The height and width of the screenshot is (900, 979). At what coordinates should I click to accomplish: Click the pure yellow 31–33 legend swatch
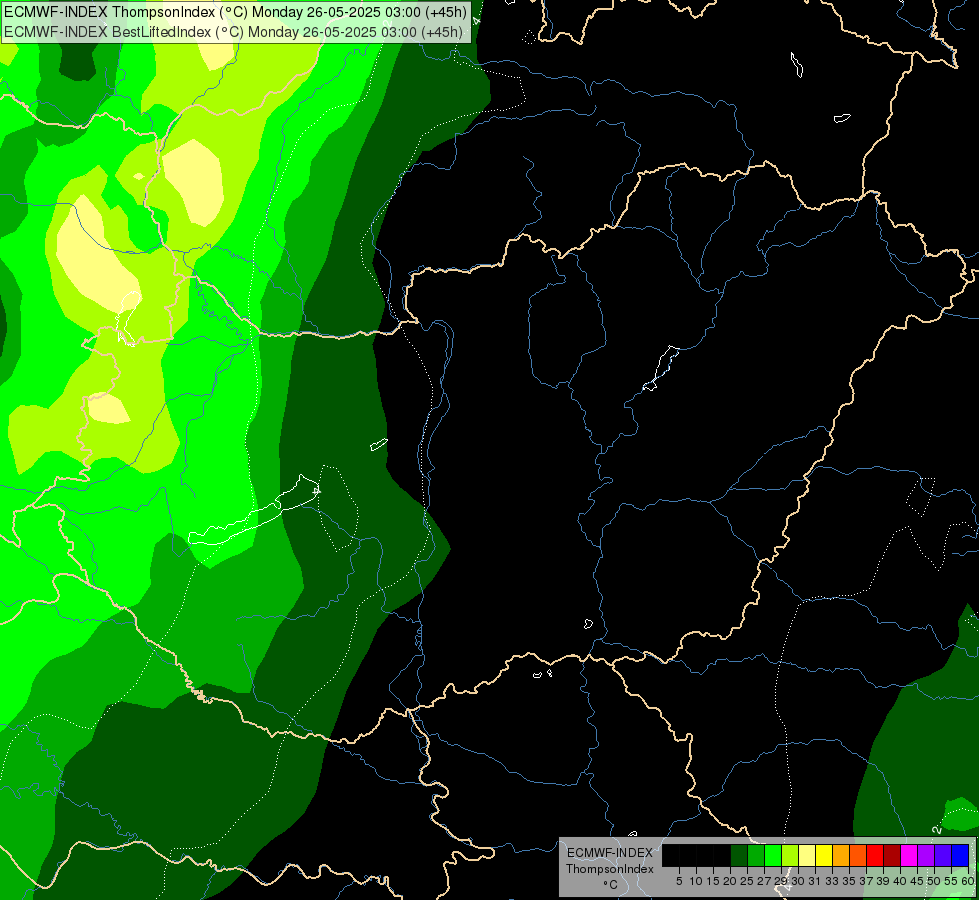[824, 855]
